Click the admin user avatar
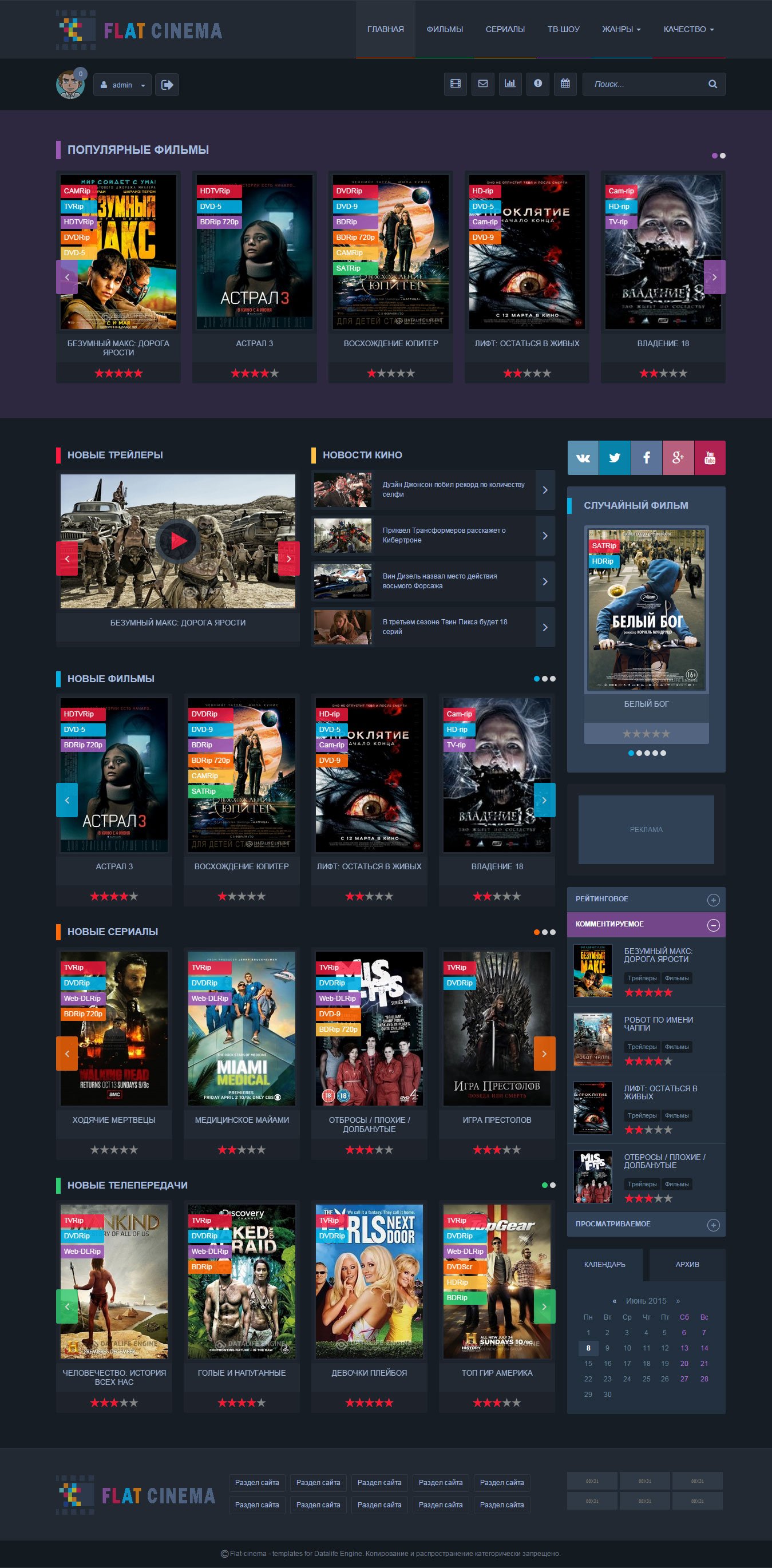 (x=70, y=84)
